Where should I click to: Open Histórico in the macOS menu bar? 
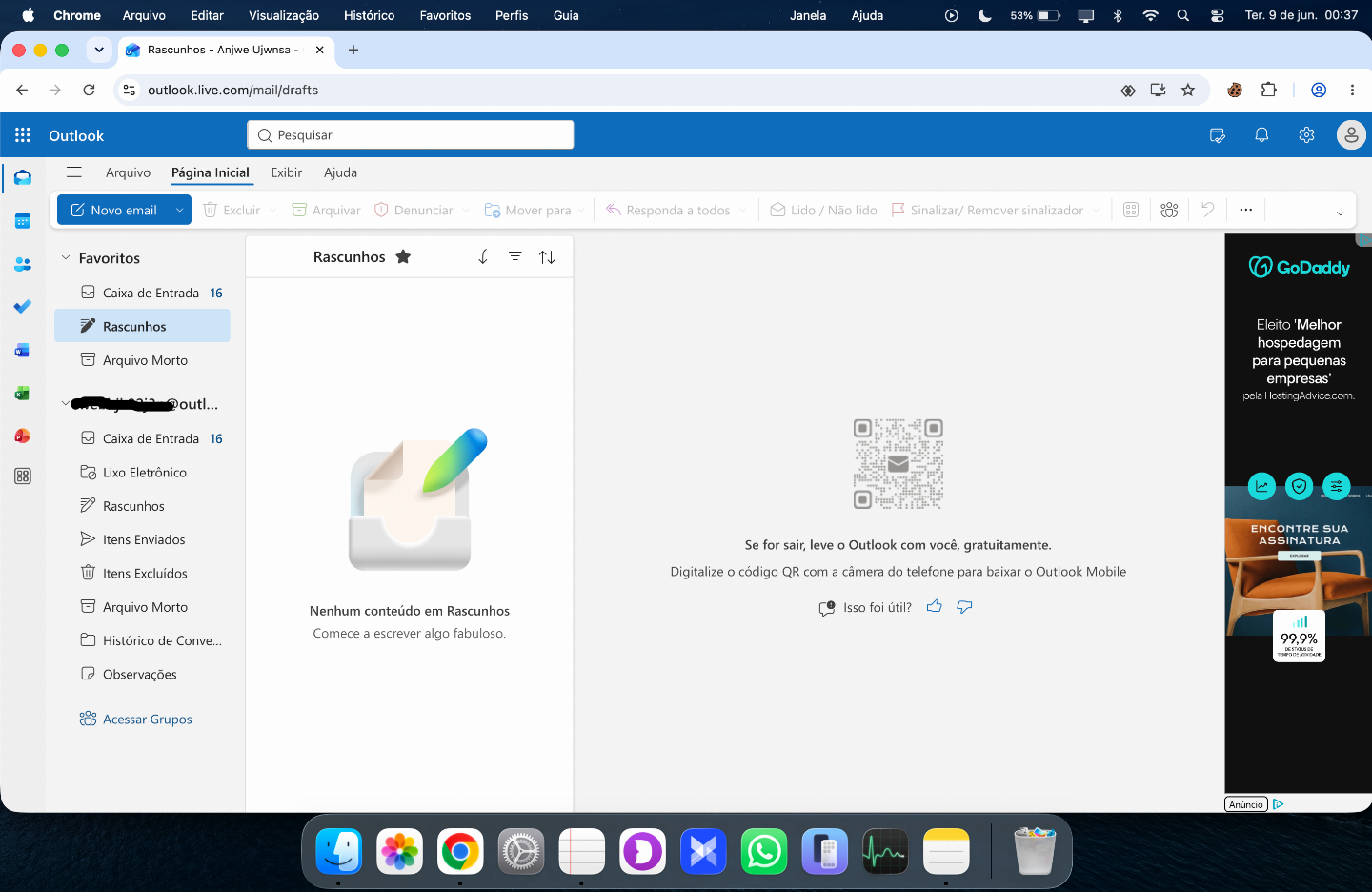pyautogui.click(x=369, y=15)
